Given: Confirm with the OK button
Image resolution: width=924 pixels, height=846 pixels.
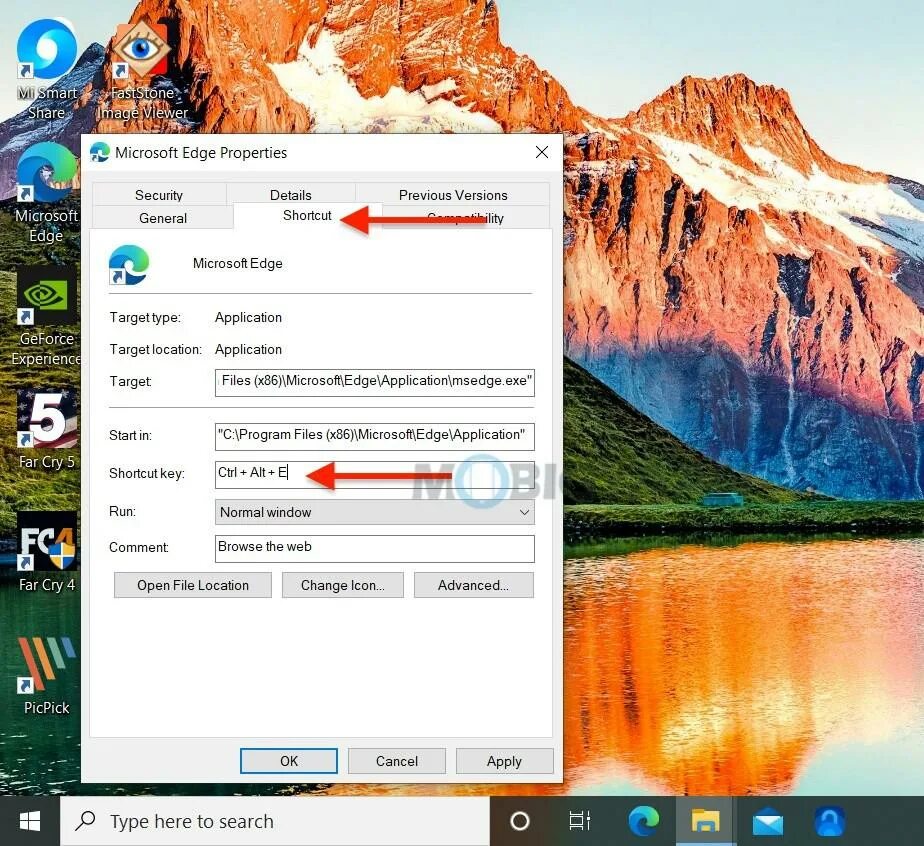Looking at the screenshot, I should [x=289, y=761].
